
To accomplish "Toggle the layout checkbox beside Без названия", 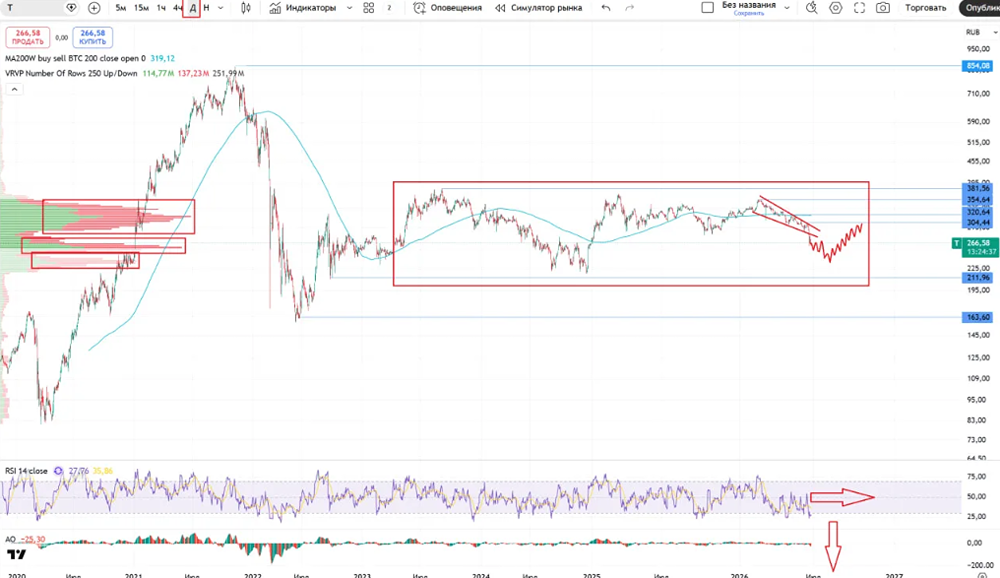I will (707, 8).
